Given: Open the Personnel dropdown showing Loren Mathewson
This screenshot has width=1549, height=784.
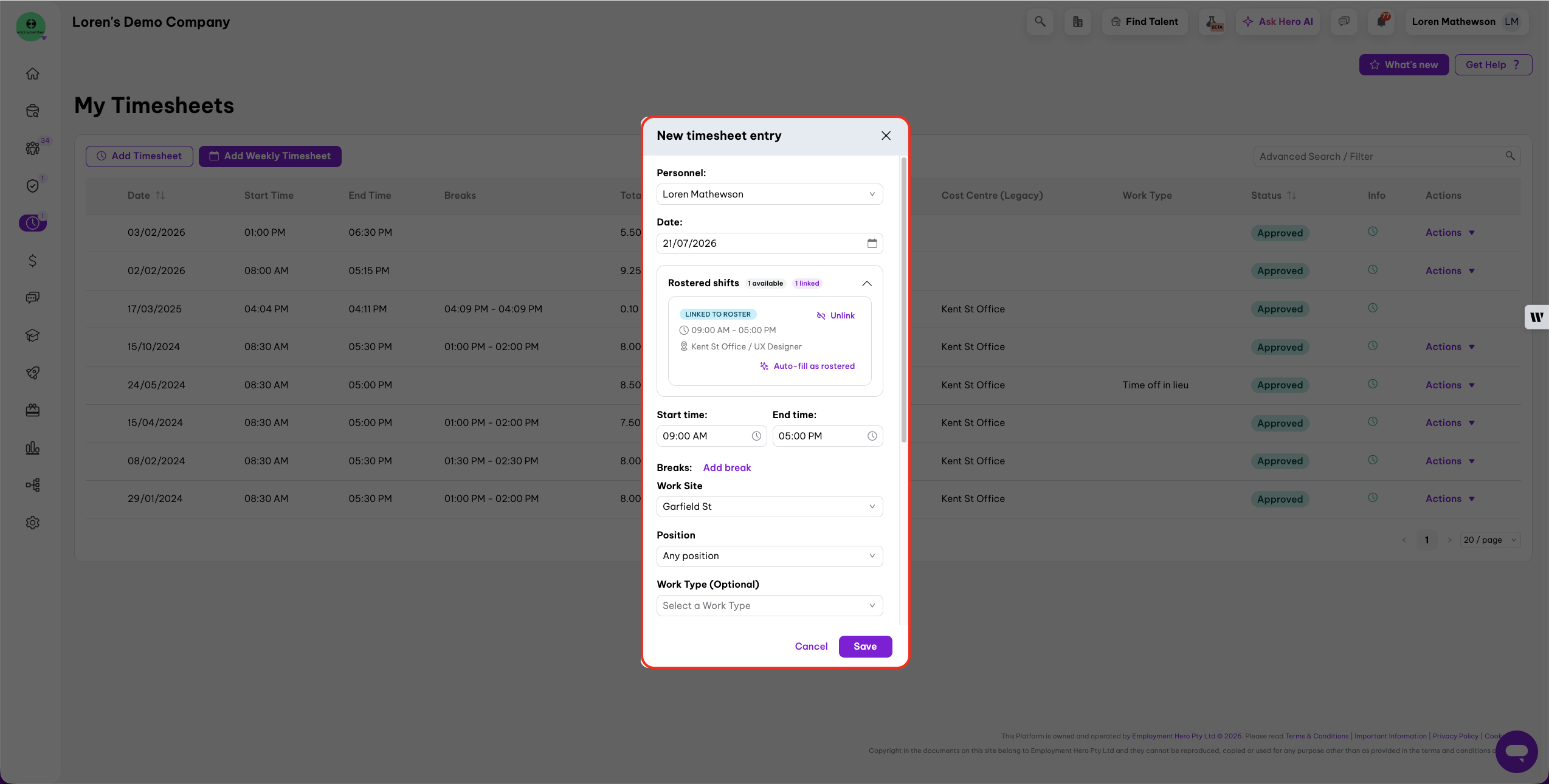Looking at the screenshot, I should (x=770, y=194).
